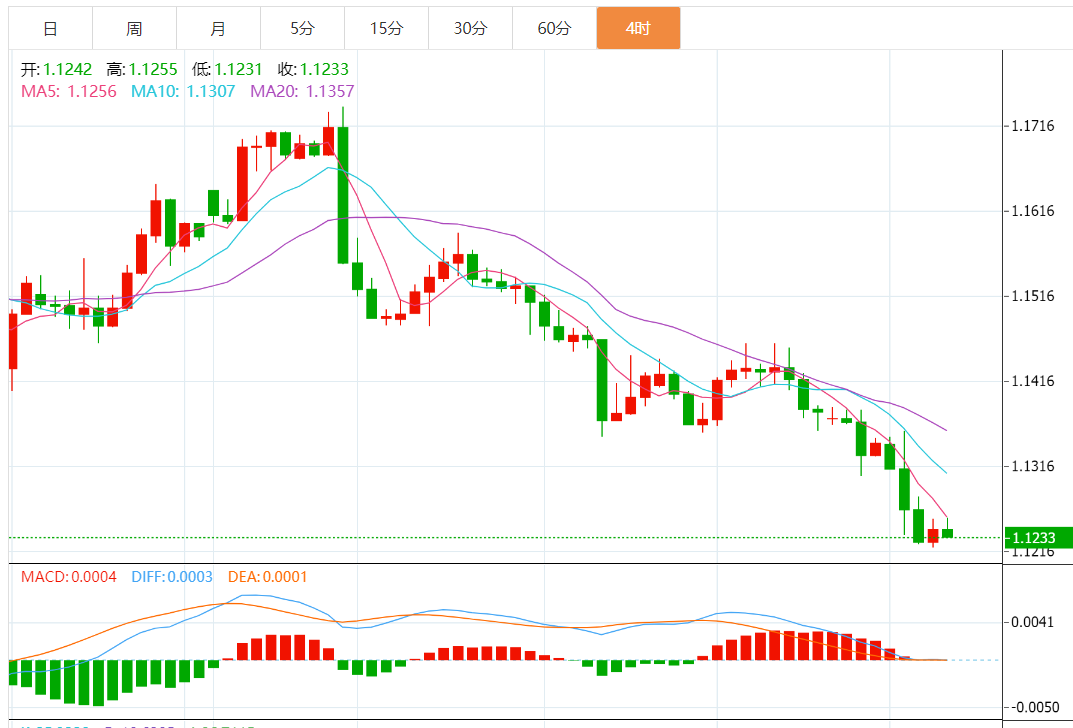Click the MA20 indicator value 1.1357

point(330,91)
